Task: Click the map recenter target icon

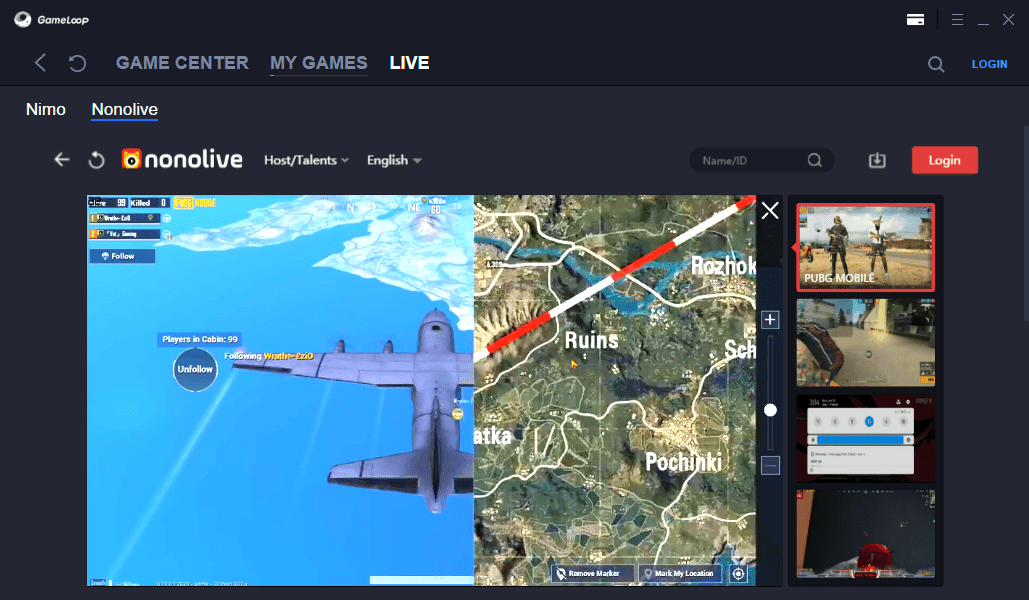Action: [738, 574]
